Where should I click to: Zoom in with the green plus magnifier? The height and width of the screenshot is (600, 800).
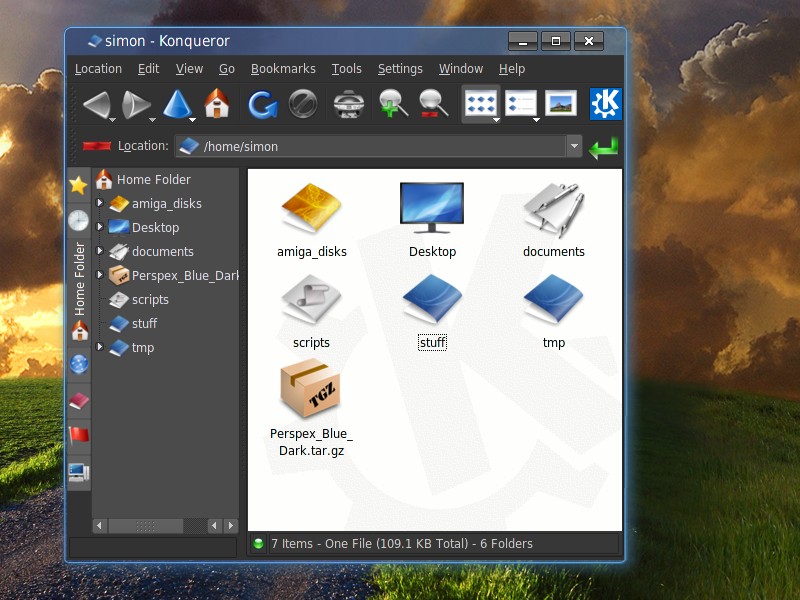[393, 104]
